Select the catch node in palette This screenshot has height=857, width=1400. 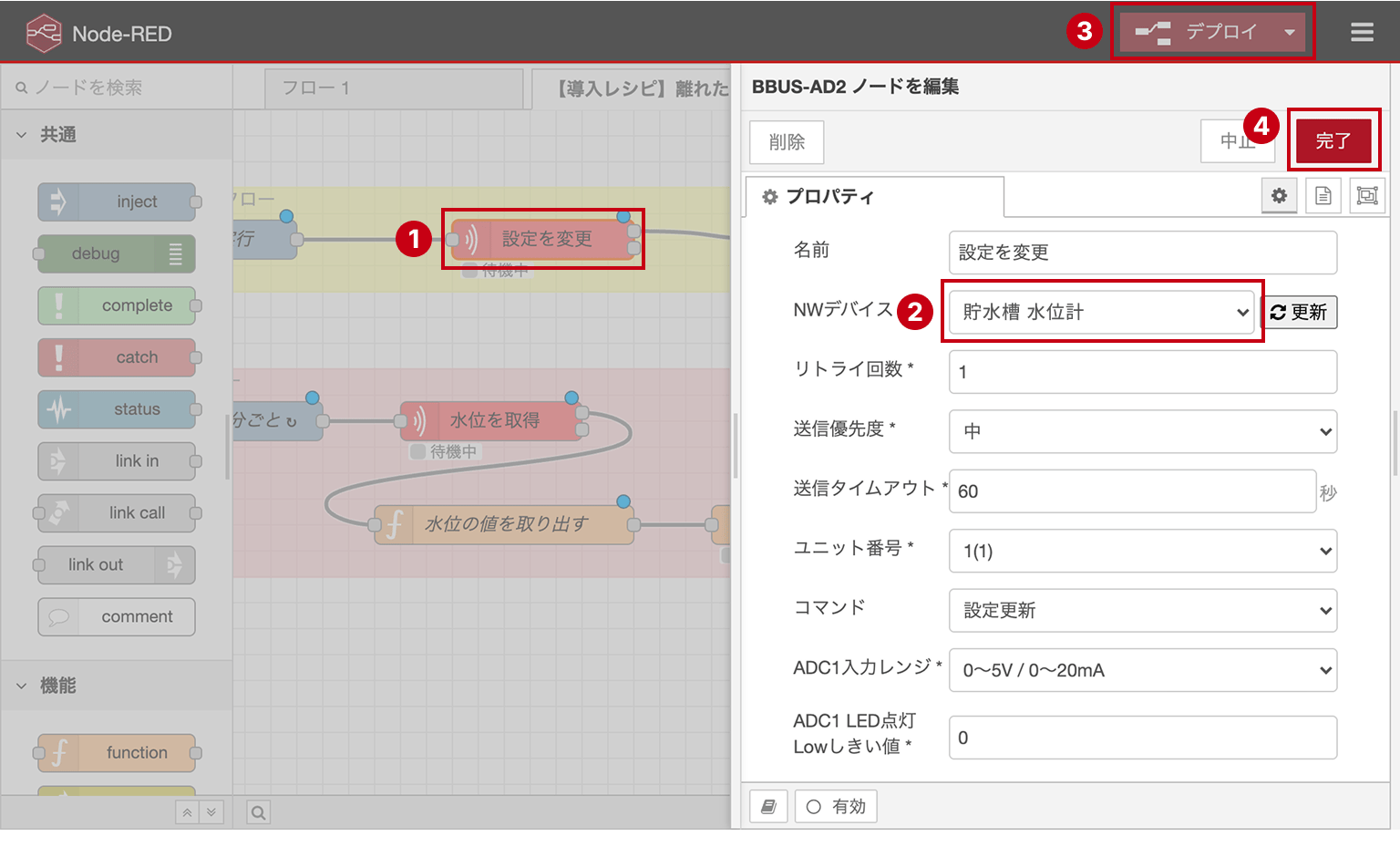pyautogui.click(x=117, y=357)
